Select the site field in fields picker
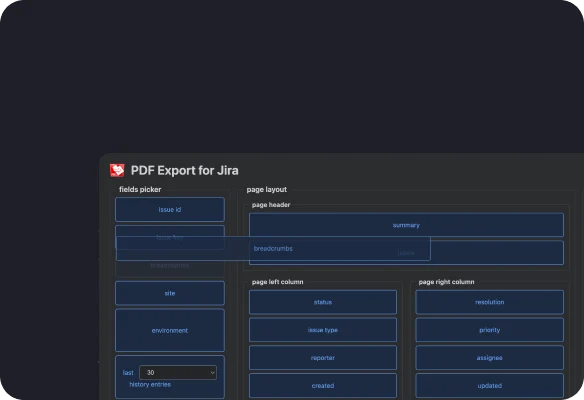The height and width of the screenshot is (400, 584). [x=170, y=293]
